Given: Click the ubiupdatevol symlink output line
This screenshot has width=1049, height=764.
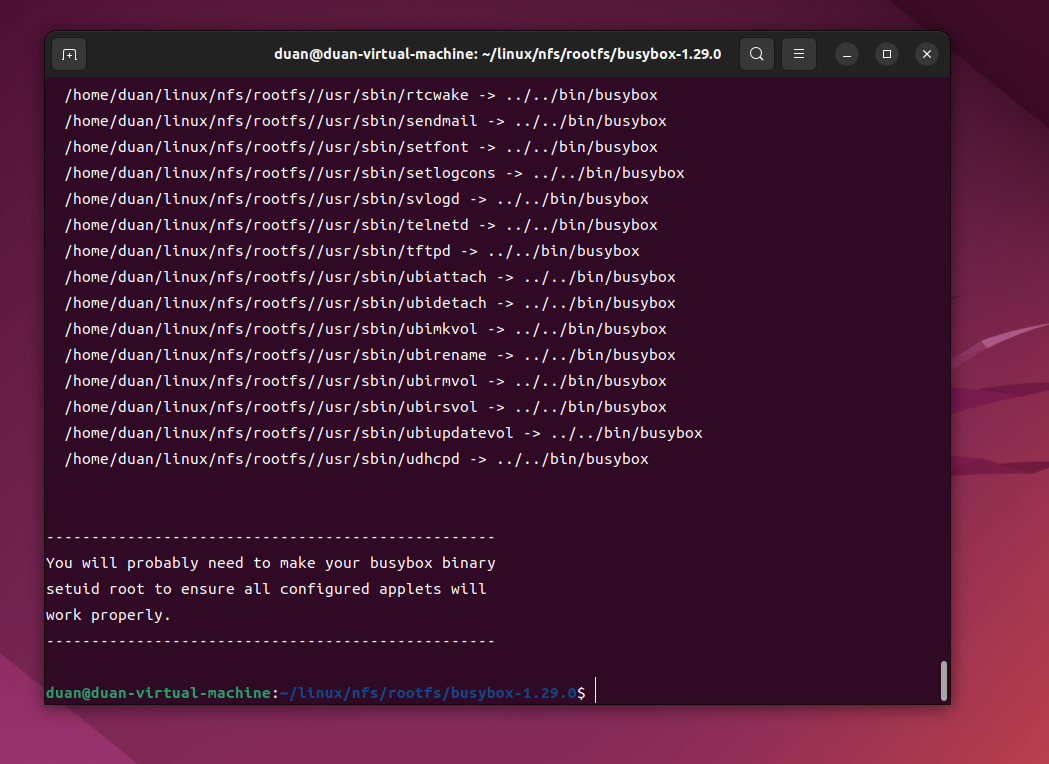Looking at the screenshot, I should point(383,434).
